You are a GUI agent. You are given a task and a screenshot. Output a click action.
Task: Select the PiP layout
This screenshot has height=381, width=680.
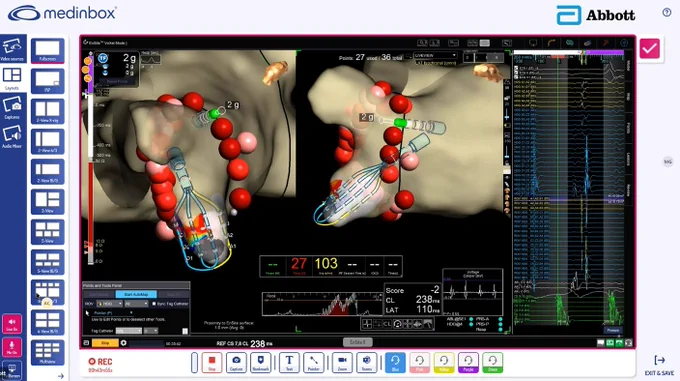click(x=48, y=81)
